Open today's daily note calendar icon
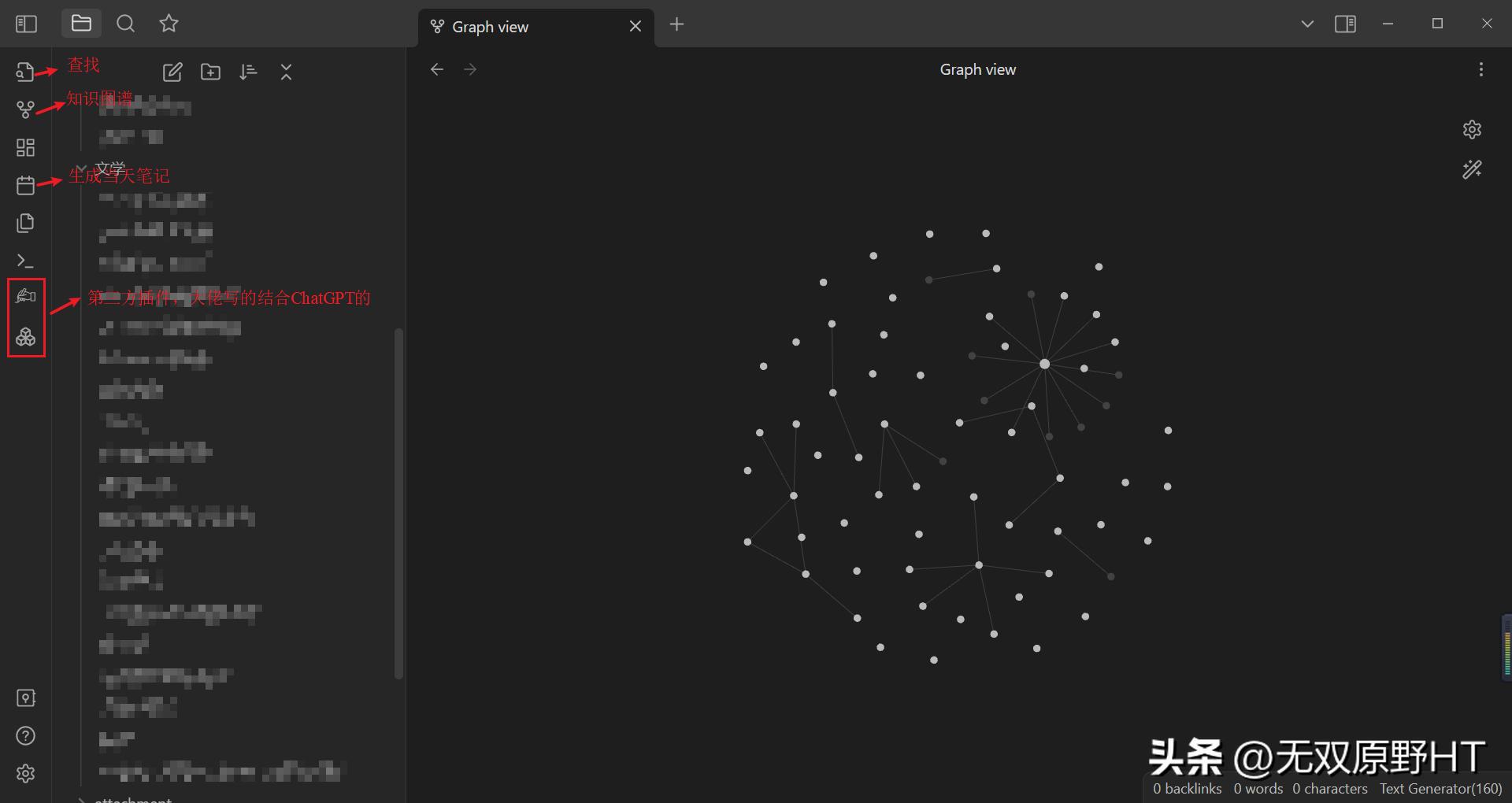The height and width of the screenshot is (803, 1512). pos(25,185)
